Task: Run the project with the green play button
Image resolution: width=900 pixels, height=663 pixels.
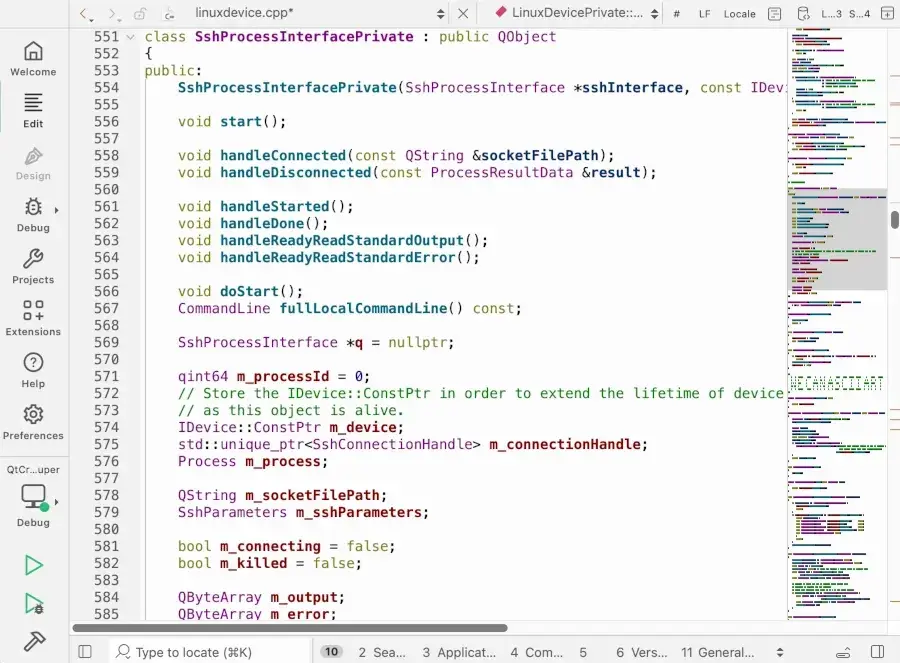Action: pos(32,565)
